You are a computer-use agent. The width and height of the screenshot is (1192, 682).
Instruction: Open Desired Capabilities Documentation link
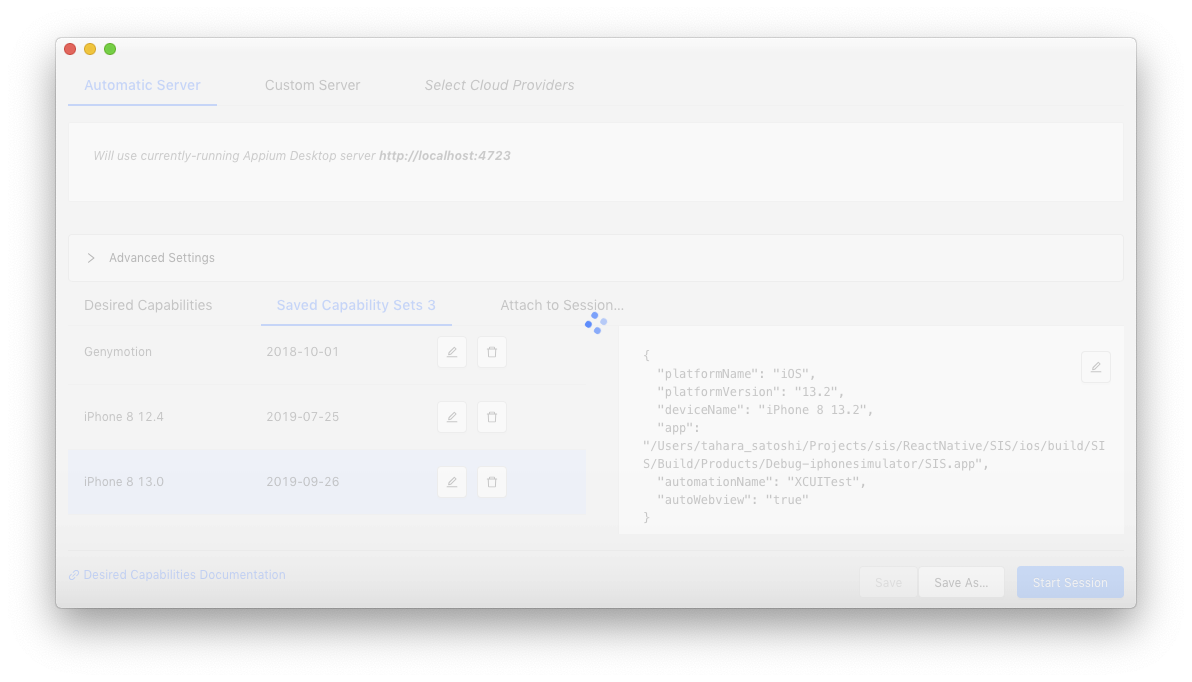pos(177,575)
